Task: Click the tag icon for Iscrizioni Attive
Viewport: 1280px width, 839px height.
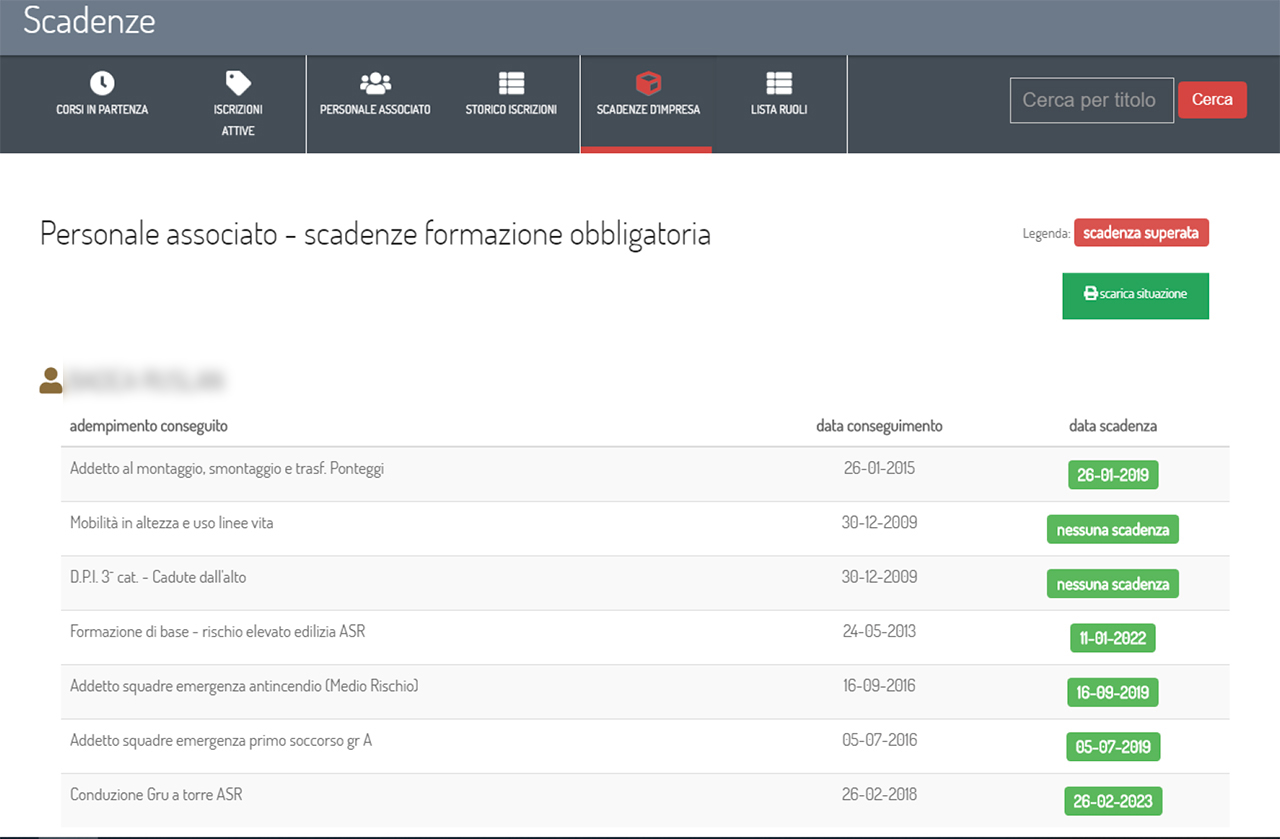Action: click(238, 83)
